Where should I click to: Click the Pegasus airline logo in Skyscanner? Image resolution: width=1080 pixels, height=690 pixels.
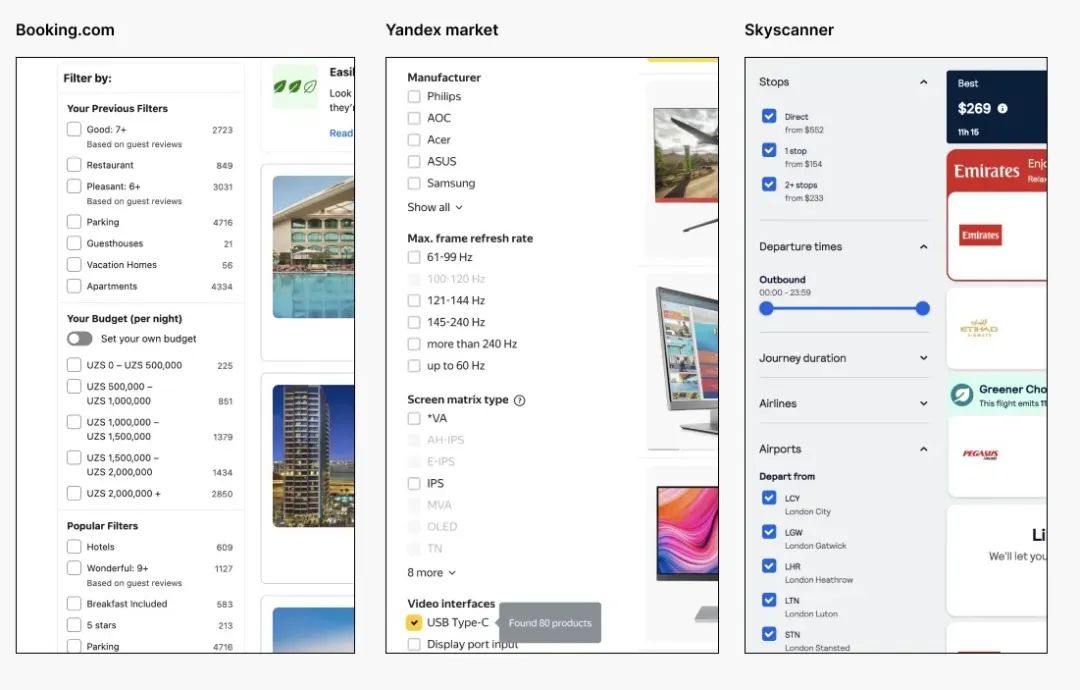click(980, 454)
